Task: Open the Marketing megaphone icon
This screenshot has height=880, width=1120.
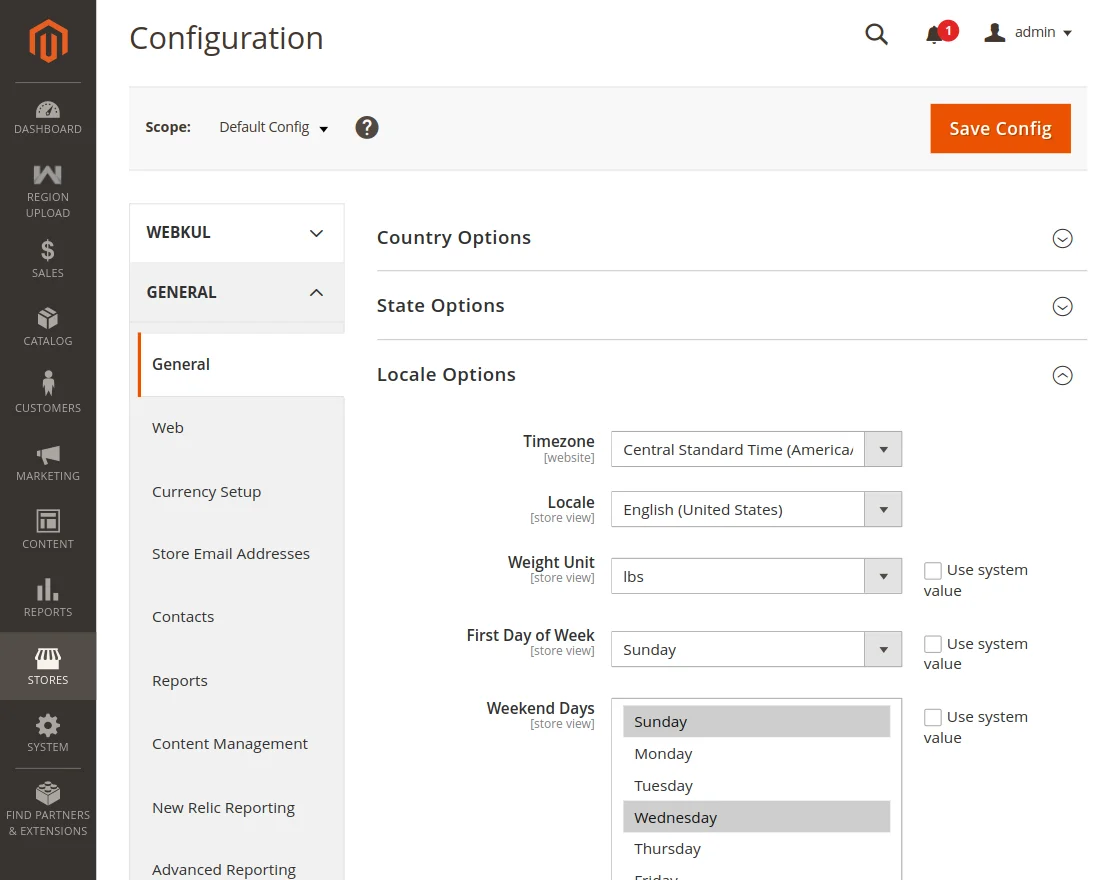Action: 48,462
